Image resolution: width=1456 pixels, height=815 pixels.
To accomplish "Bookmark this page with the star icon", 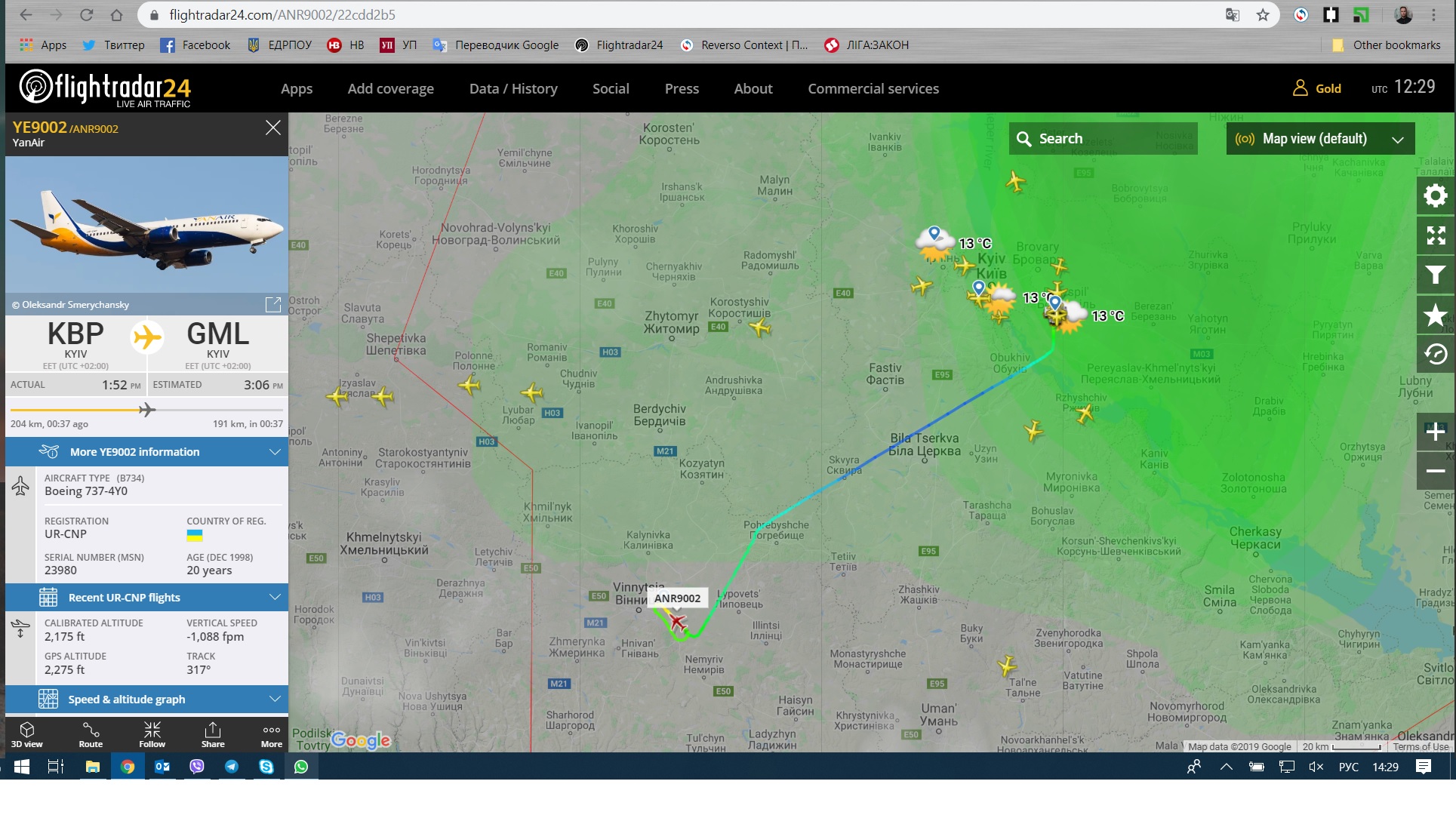I will click(x=1263, y=15).
